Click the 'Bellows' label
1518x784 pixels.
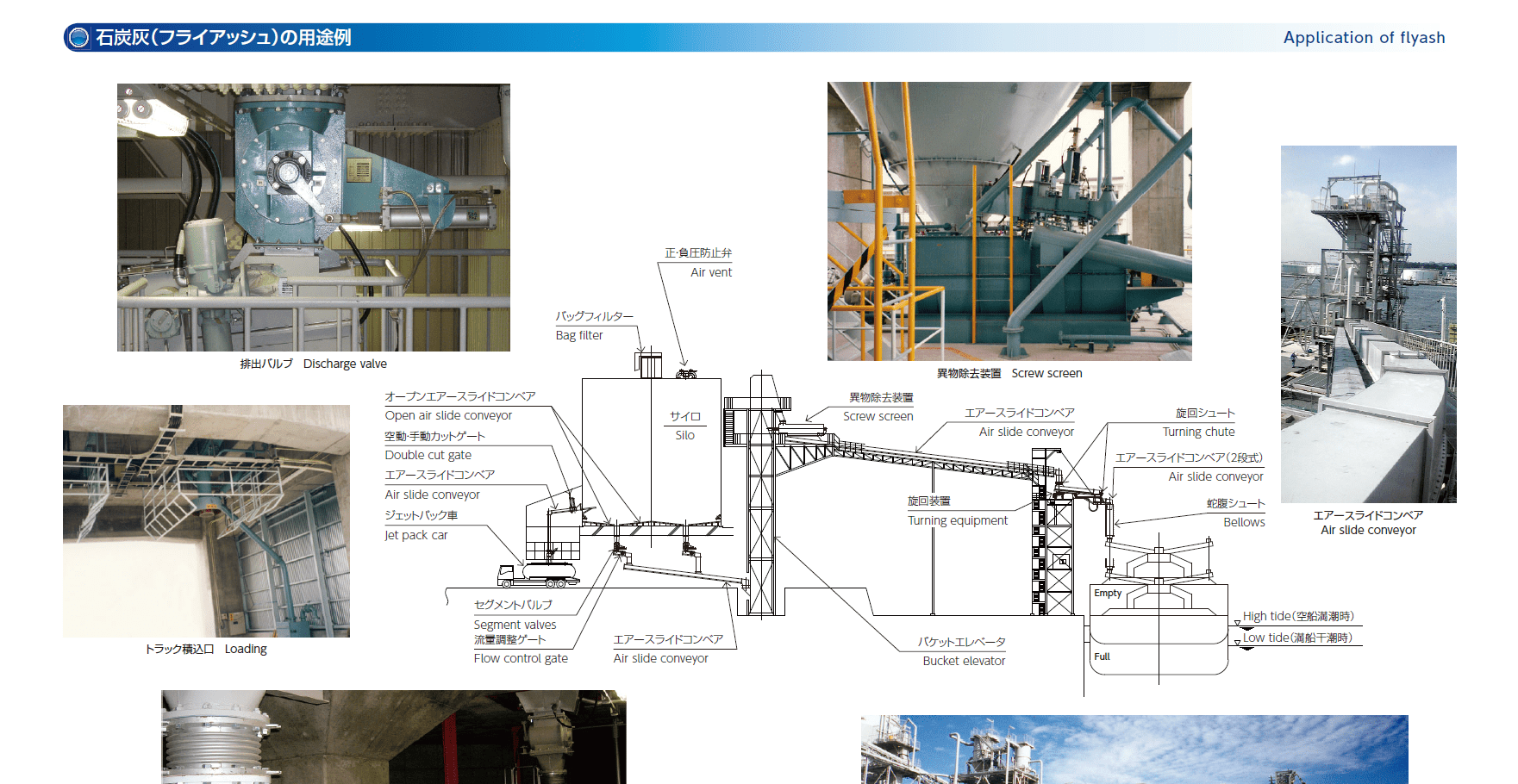(1245, 522)
